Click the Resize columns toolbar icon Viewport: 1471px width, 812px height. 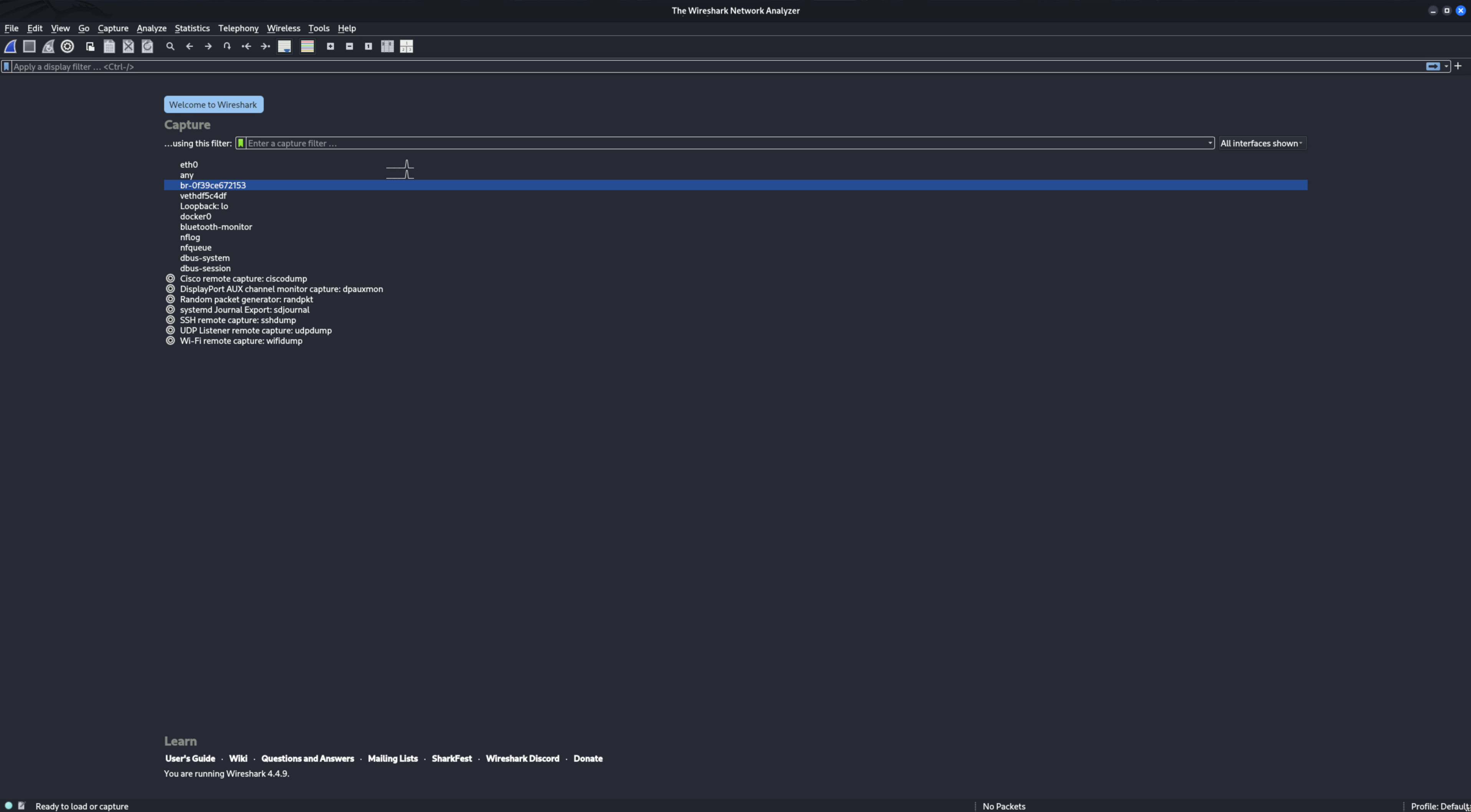[x=387, y=46]
